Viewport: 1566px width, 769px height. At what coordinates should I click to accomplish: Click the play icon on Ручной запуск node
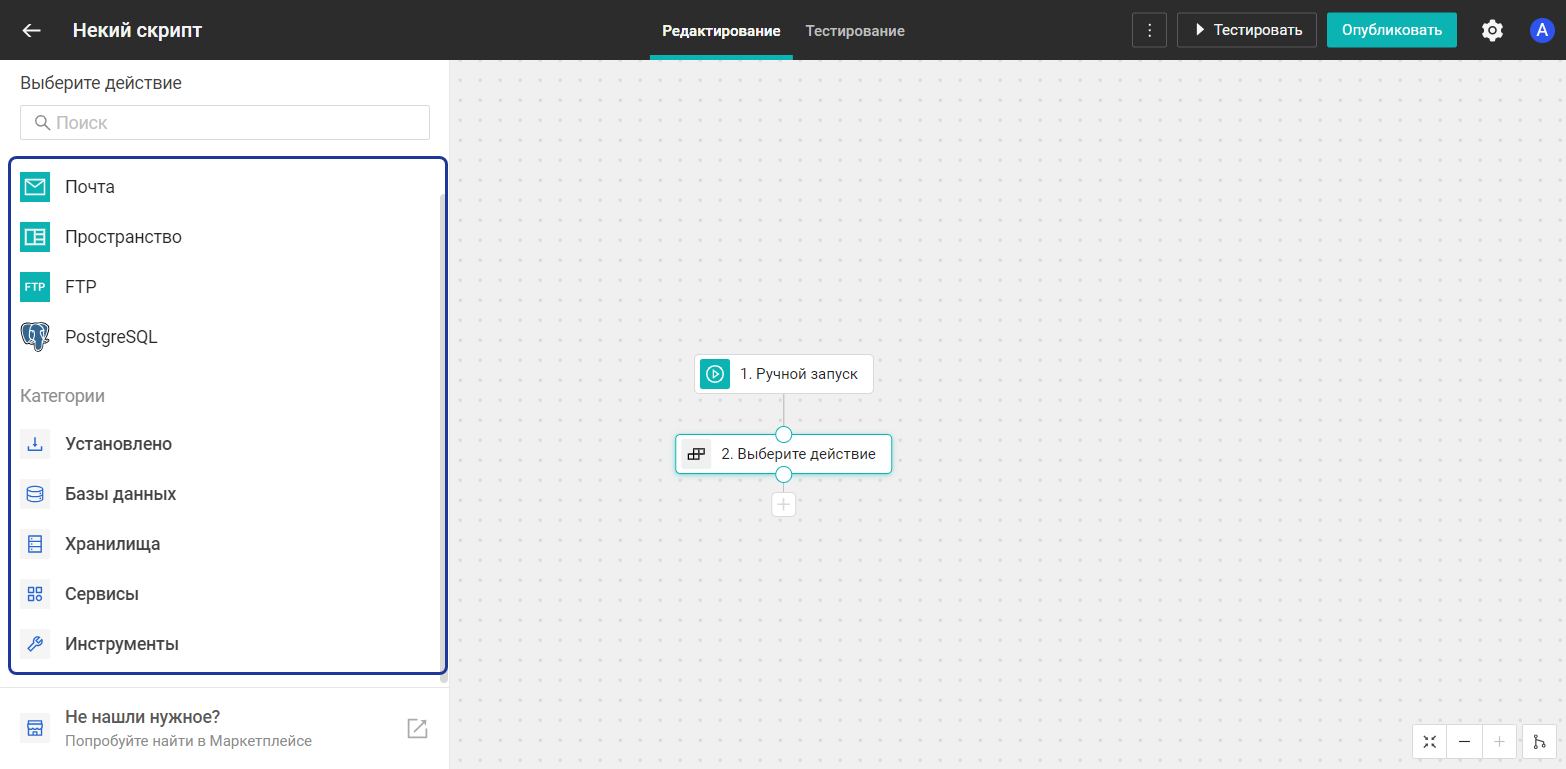click(x=715, y=374)
